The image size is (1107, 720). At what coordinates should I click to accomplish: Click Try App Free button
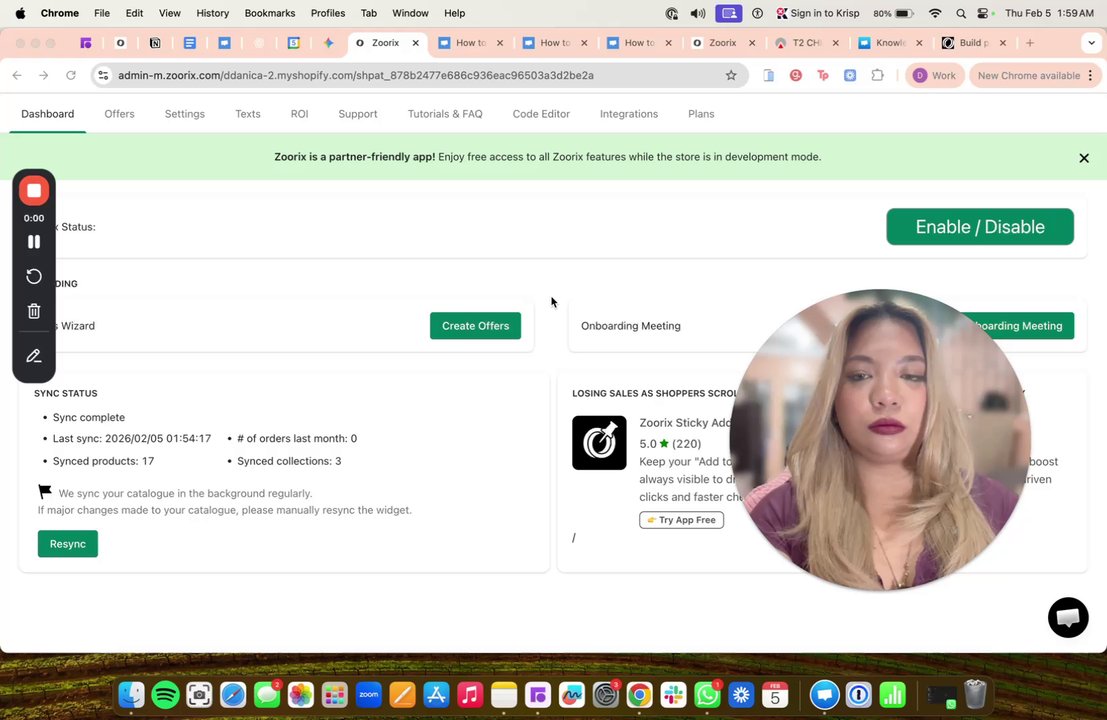click(x=681, y=520)
